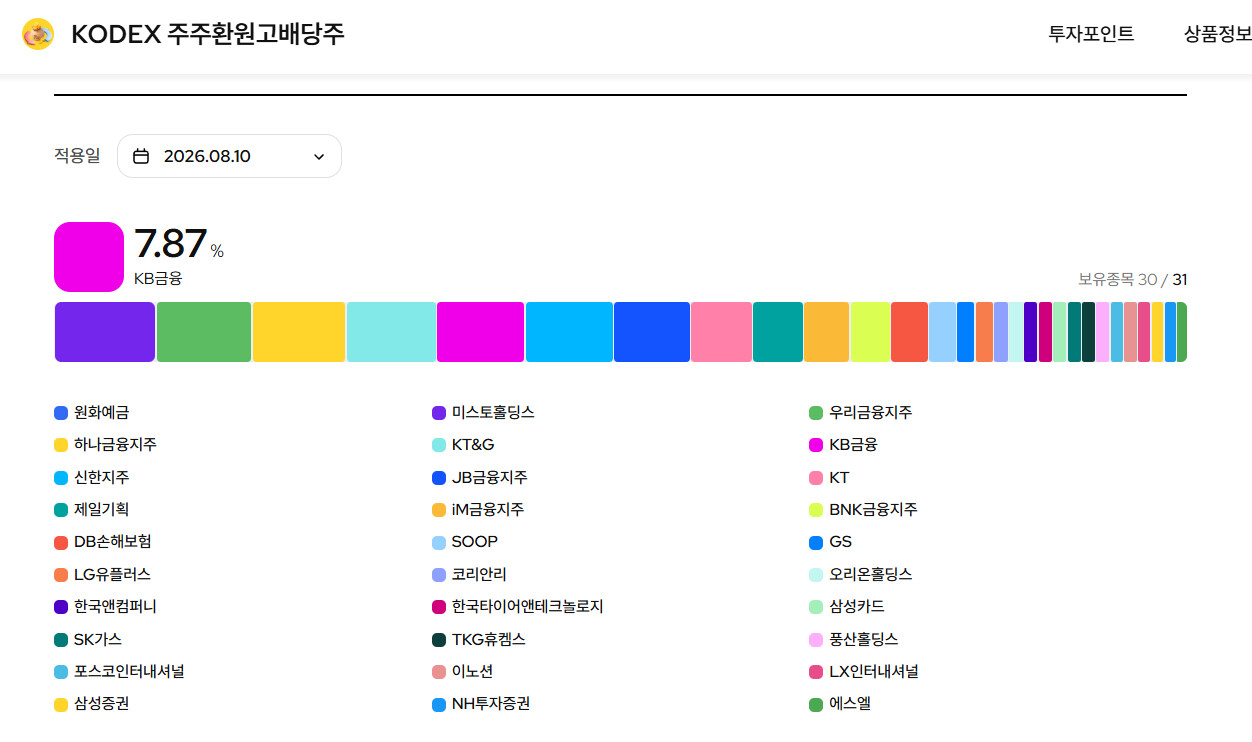Click the 이노션 legend label
1252x742 pixels.
(x=472, y=672)
